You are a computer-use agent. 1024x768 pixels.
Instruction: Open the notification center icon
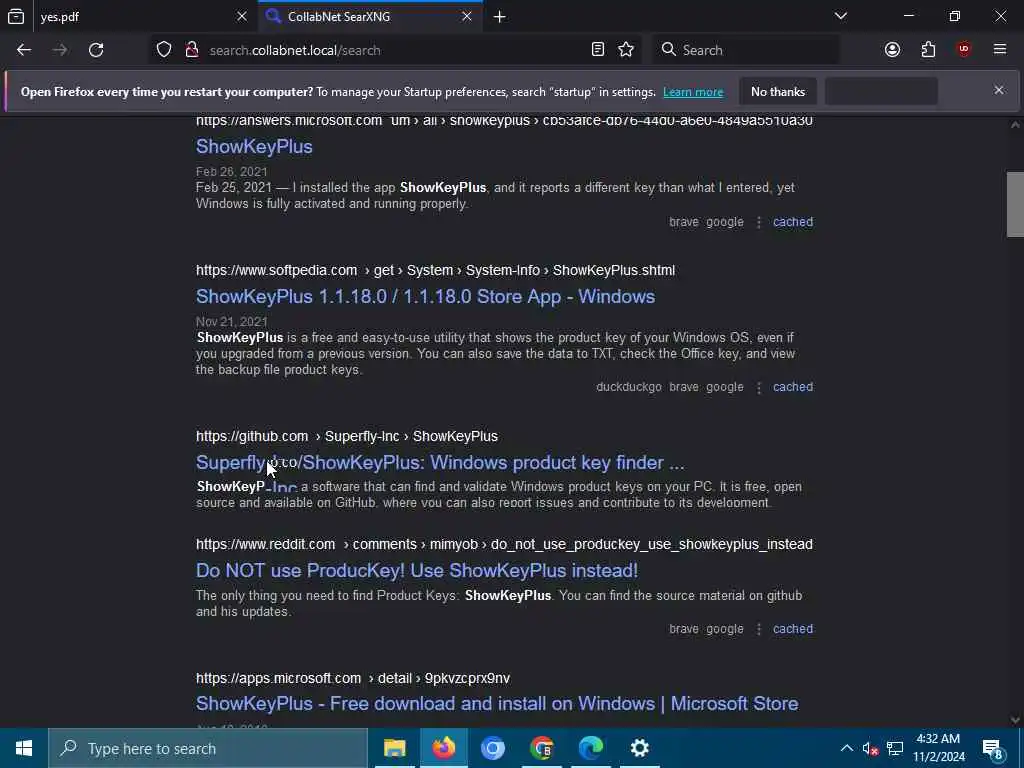click(992, 748)
